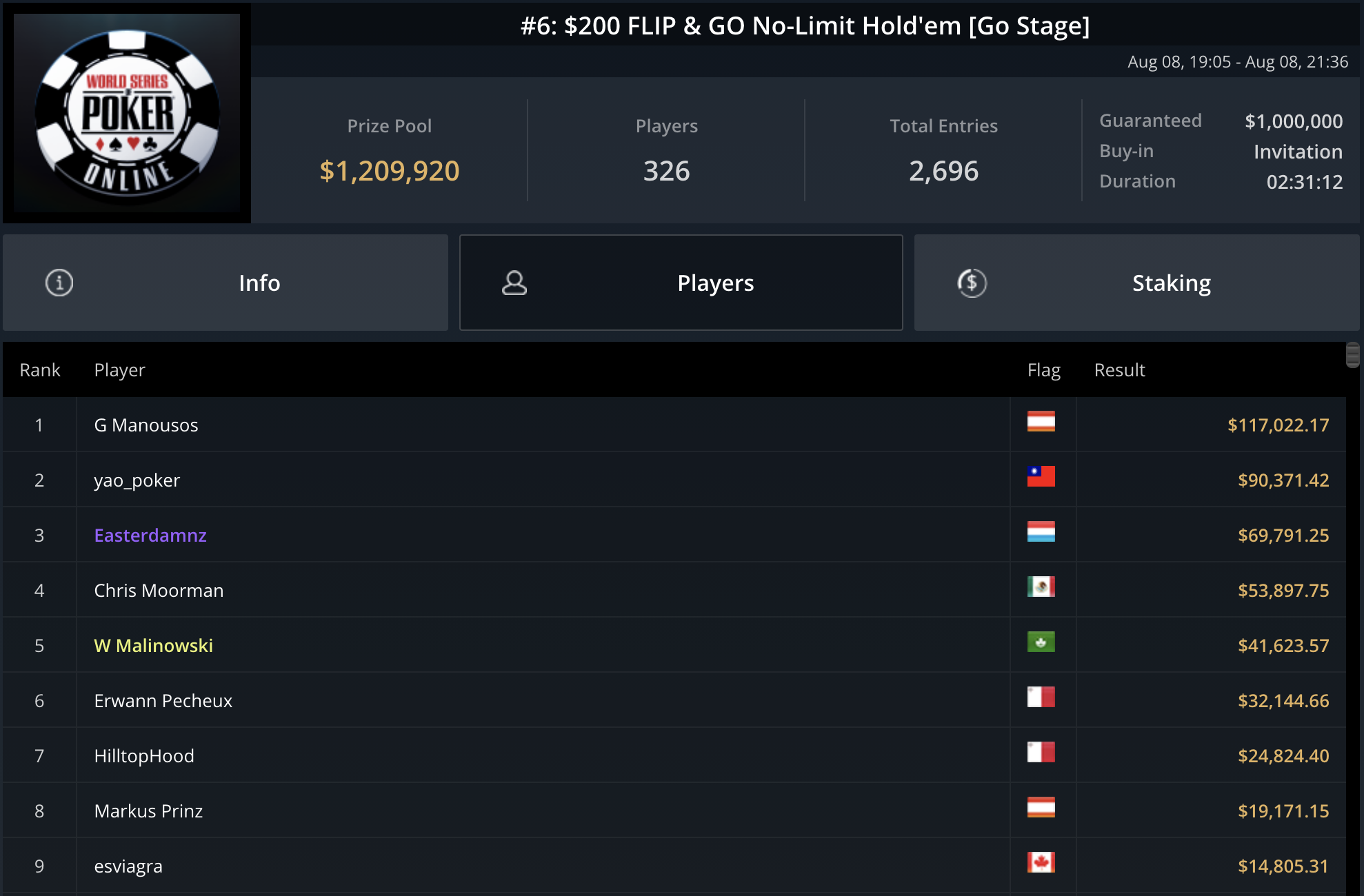Select the Erwann Pecheux player row
This screenshot has height=896, width=1364.
click(x=674, y=700)
